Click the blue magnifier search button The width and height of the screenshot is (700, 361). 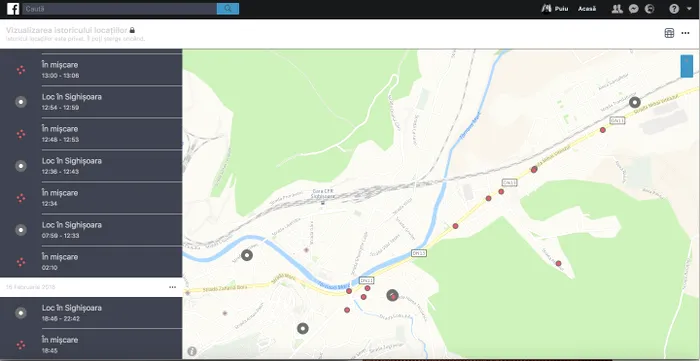[x=228, y=9]
